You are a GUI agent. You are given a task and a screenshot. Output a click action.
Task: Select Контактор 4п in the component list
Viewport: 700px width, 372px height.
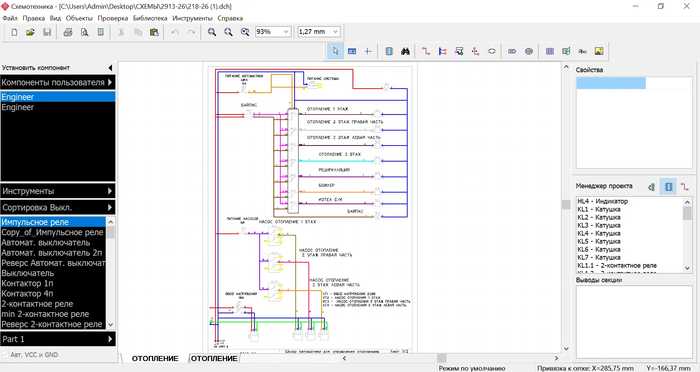tap(54, 294)
